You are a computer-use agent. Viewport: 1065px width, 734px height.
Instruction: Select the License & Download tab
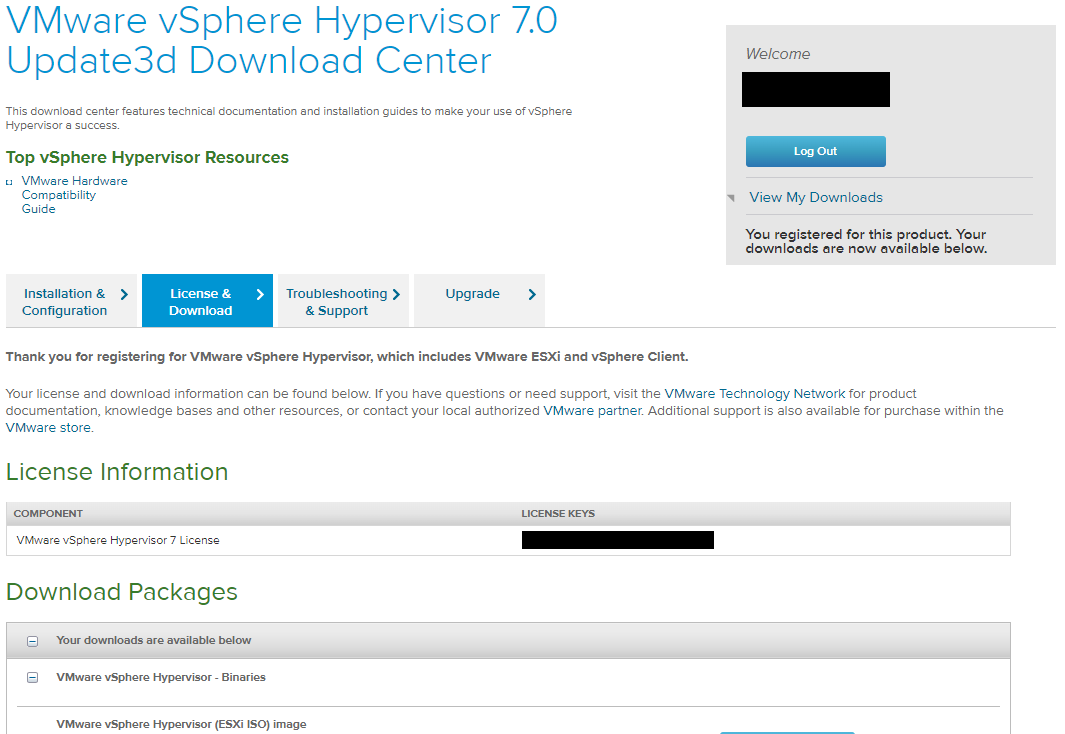tap(207, 301)
